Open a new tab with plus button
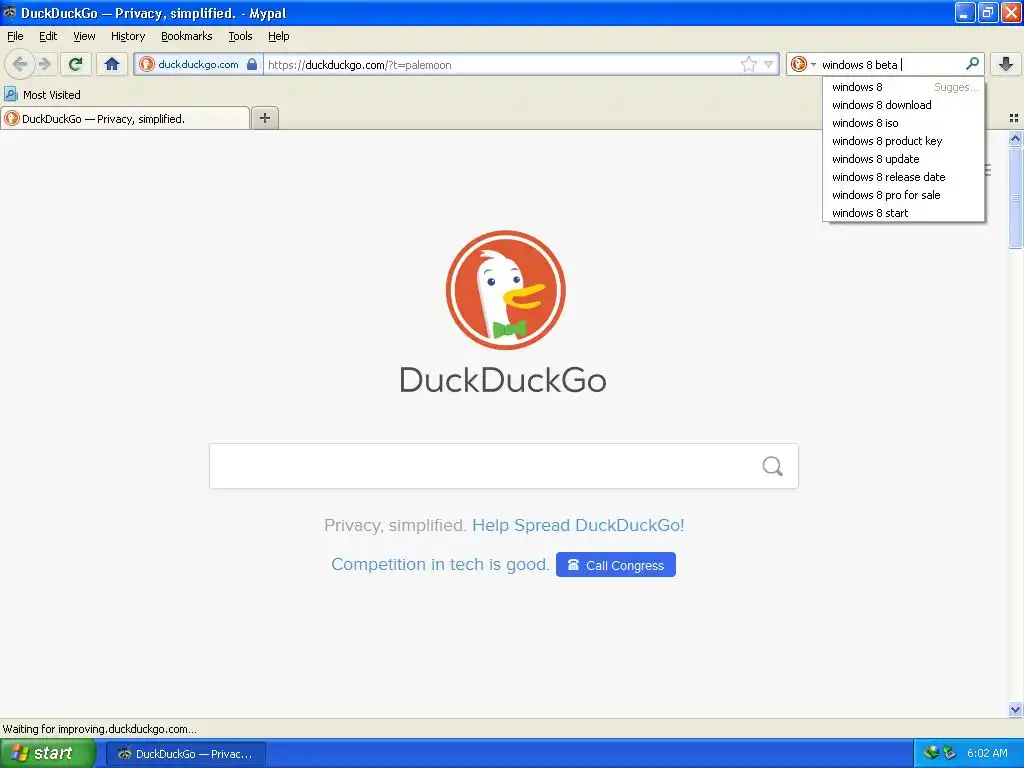This screenshot has width=1024, height=768. click(264, 118)
